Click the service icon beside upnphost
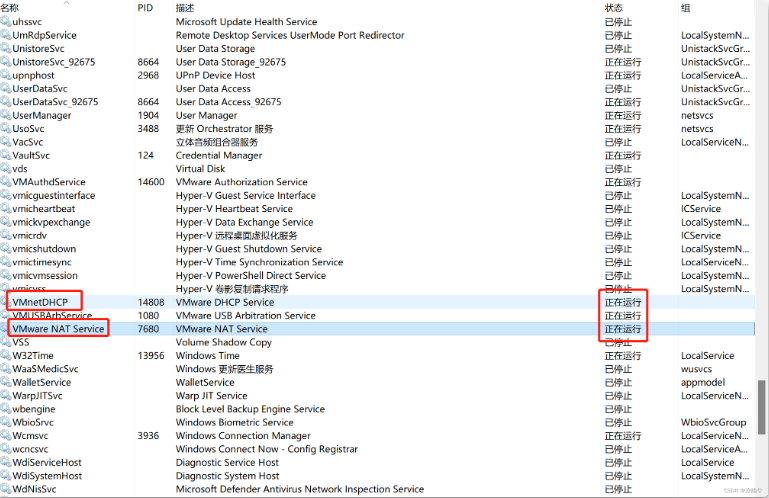 (x=5, y=75)
